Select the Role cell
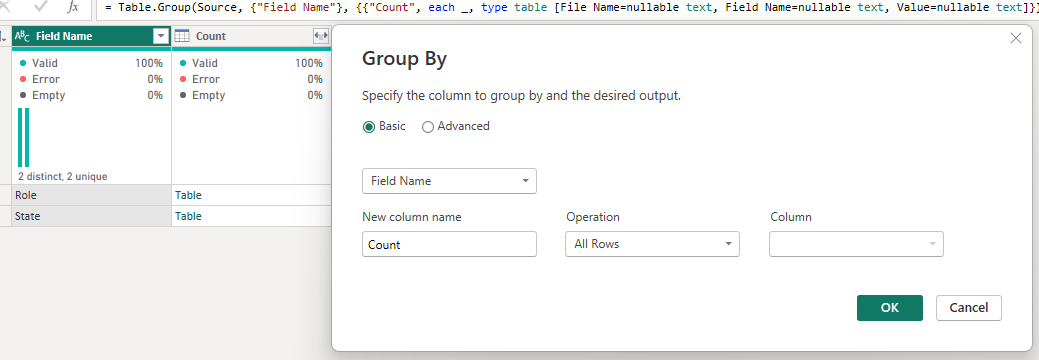 [91, 195]
